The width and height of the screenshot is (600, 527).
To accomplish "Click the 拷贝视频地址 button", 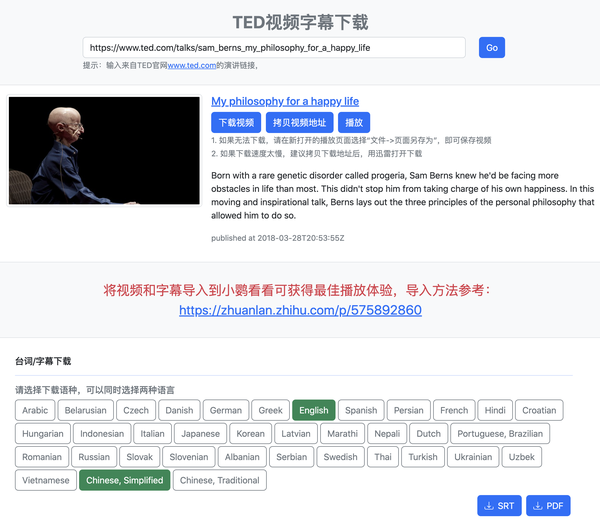I will [300, 122].
